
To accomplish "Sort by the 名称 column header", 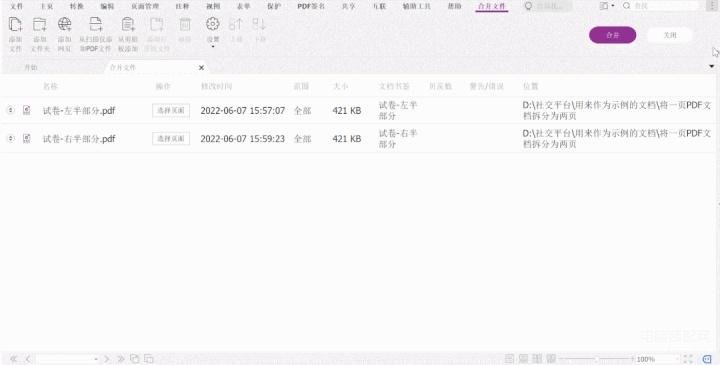I will coord(50,86).
